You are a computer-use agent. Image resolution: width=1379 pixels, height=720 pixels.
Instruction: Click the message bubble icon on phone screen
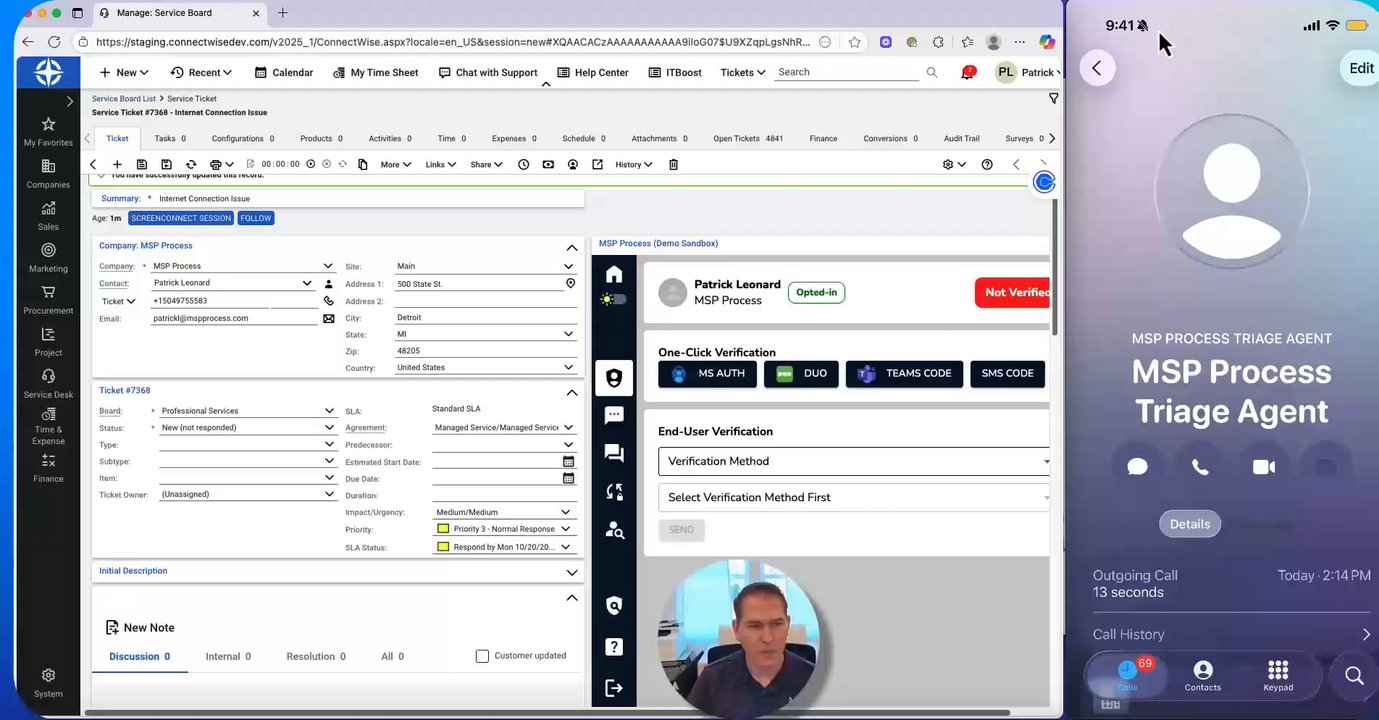coord(1137,467)
